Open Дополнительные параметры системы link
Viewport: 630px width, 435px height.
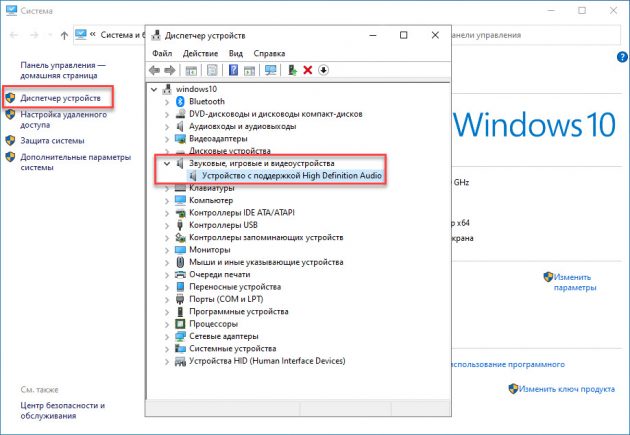(76, 162)
